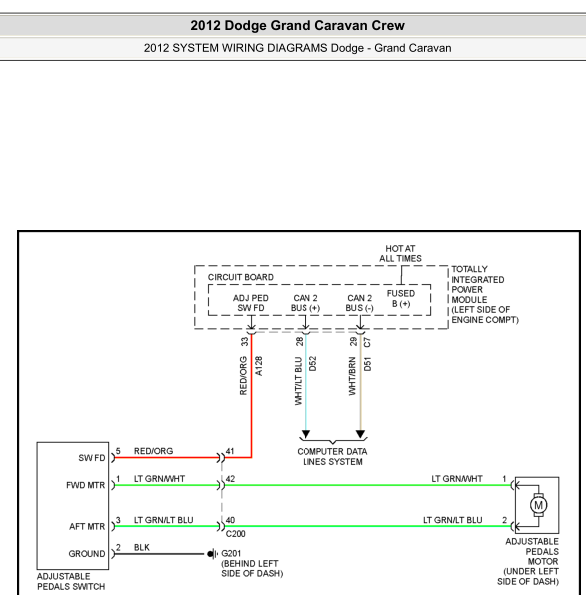Click connector label 'C7'

[x=367, y=342]
